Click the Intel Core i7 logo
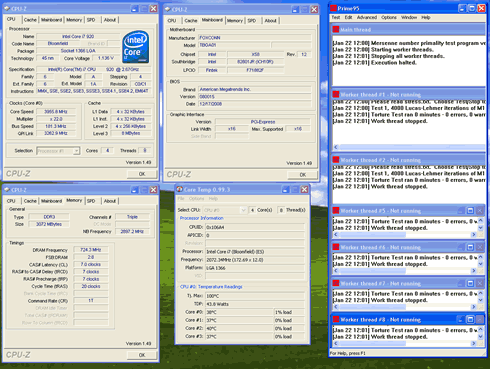This screenshot has height=369, width=490. (x=135, y=47)
